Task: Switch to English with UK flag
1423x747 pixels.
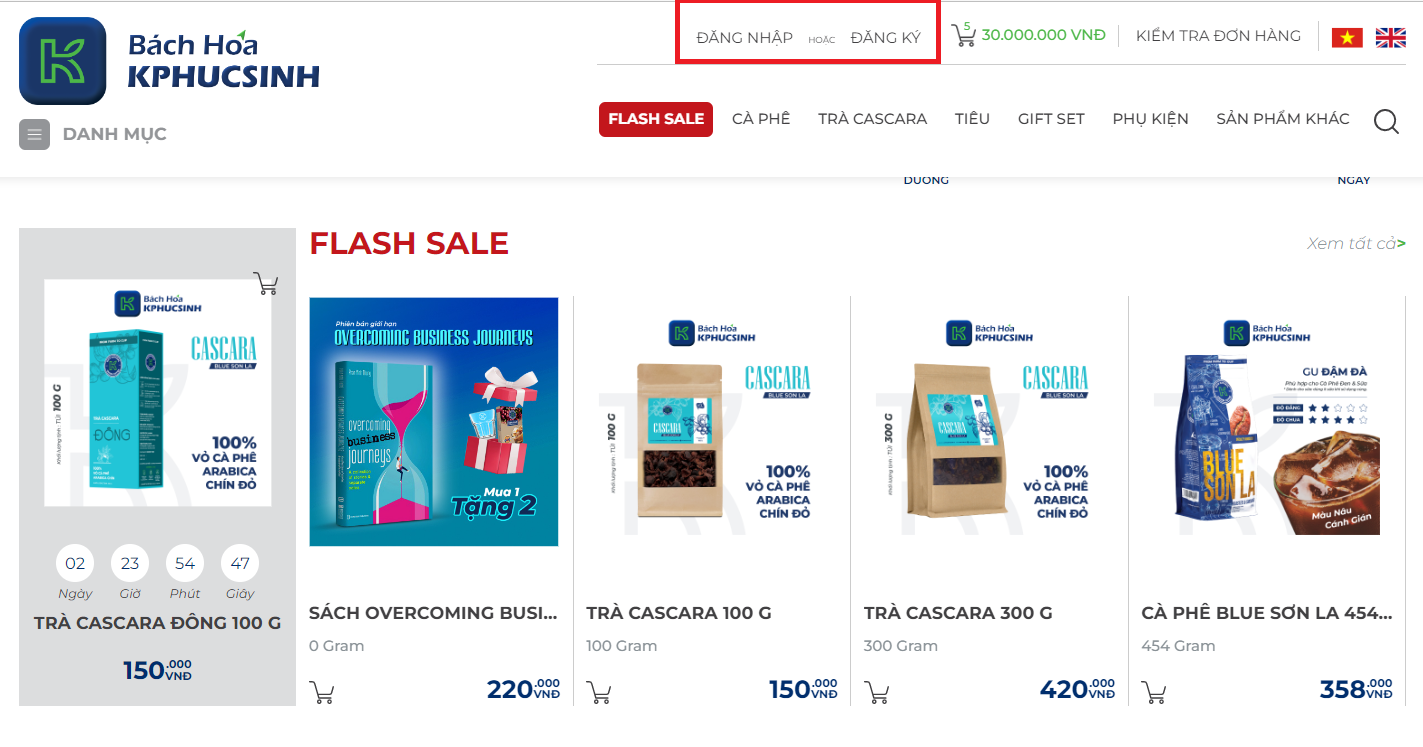Action: click(x=1390, y=37)
